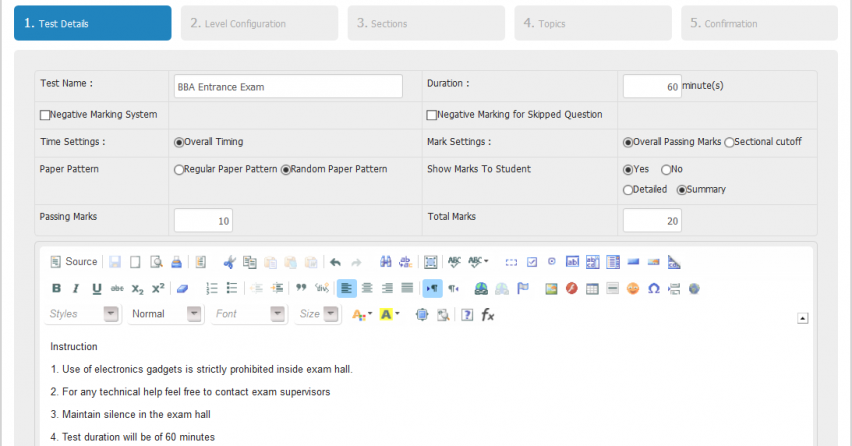Choose Summary marks display
Image resolution: width=852 pixels, height=446 pixels.
(x=681, y=190)
